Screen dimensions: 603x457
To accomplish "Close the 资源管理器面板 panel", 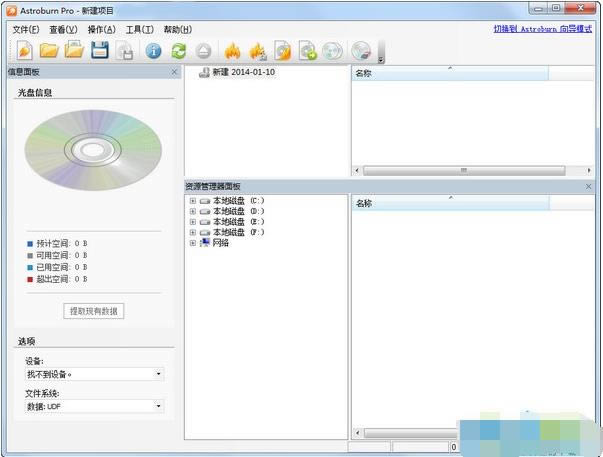I will (x=588, y=186).
